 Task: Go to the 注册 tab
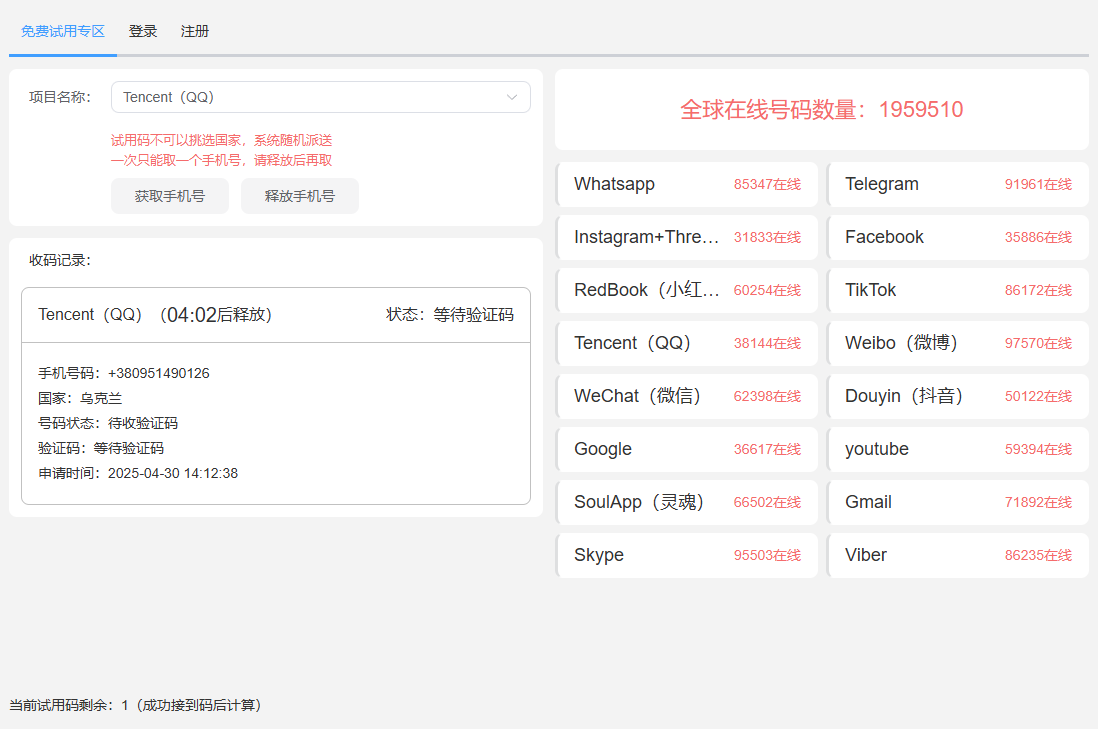pyautogui.click(x=195, y=32)
